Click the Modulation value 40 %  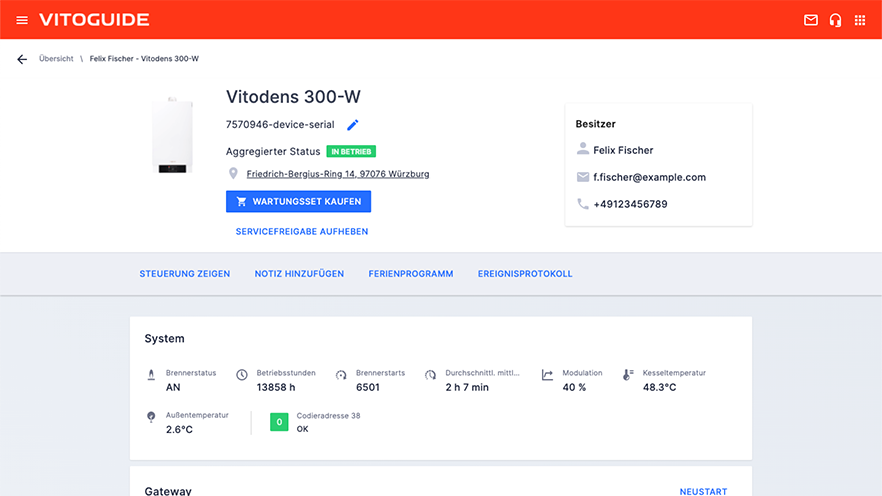tap(574, 387)
